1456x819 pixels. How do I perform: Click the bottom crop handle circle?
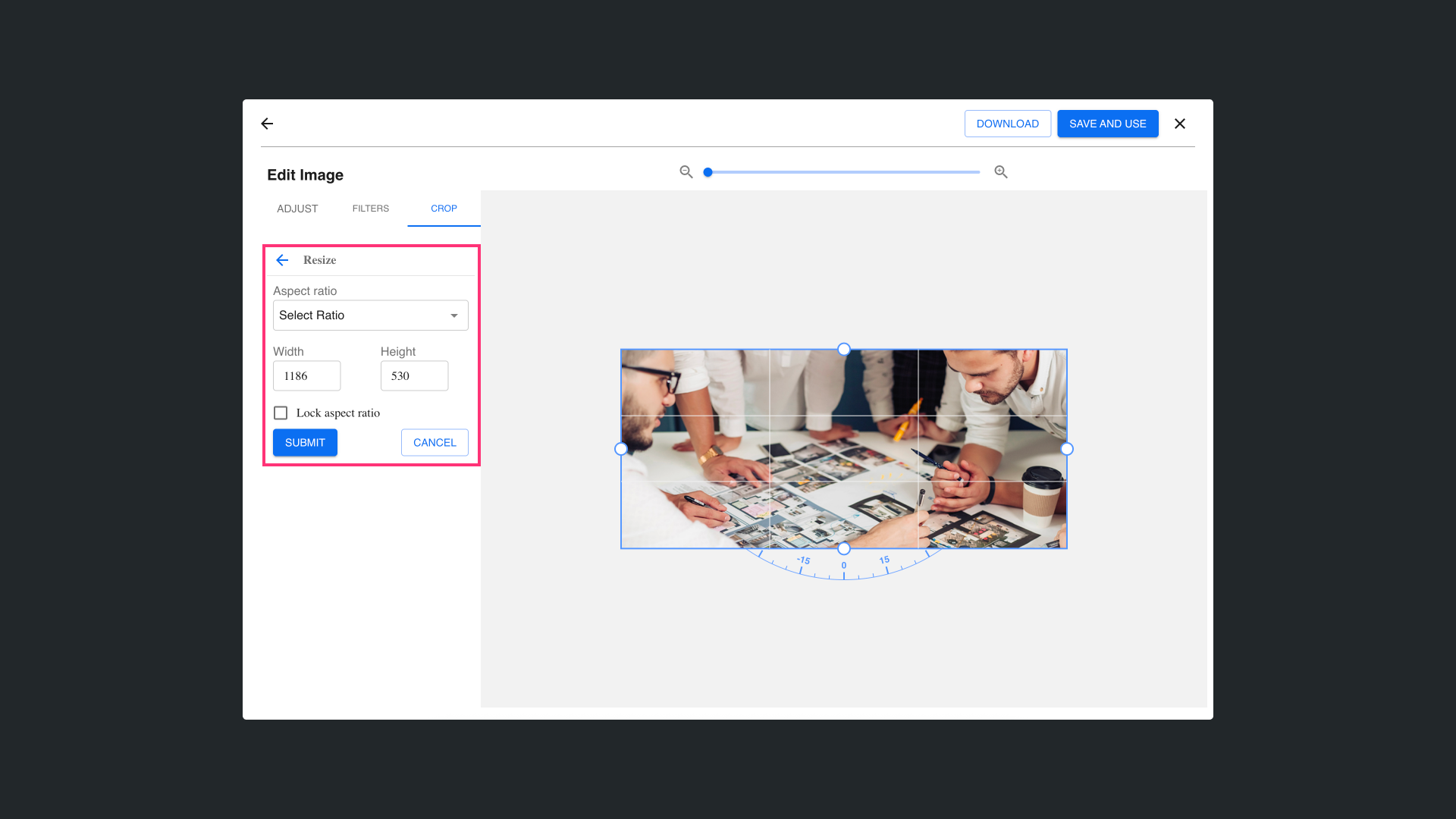point(844,548)
